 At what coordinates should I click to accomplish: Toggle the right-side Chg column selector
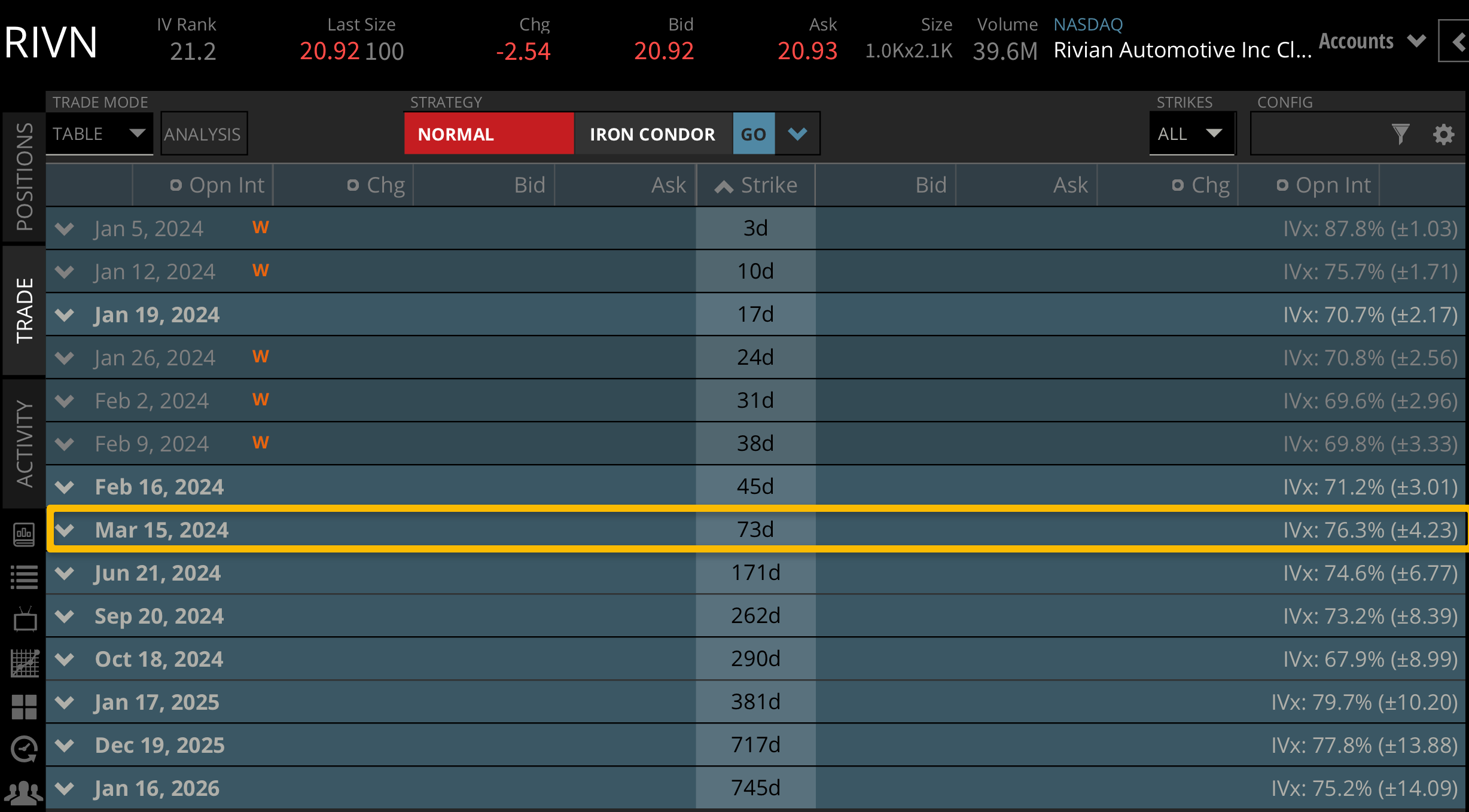tap(1177, 185)
